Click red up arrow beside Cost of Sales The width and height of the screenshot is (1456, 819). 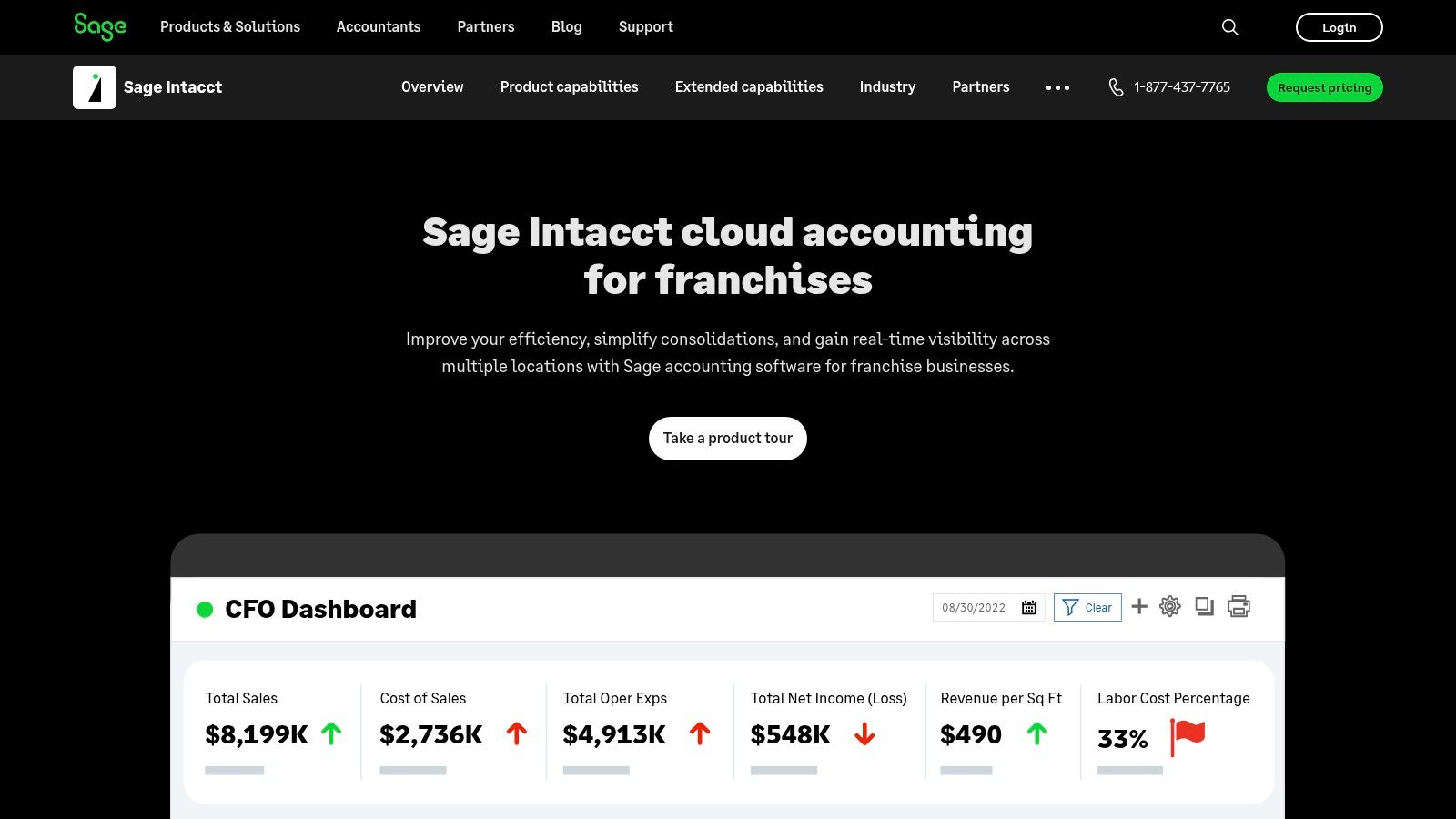(517, 733)
